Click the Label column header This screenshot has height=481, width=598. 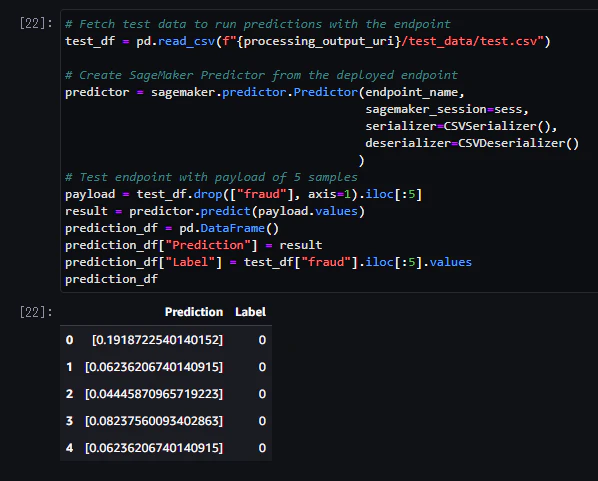[x=250, y=312]
